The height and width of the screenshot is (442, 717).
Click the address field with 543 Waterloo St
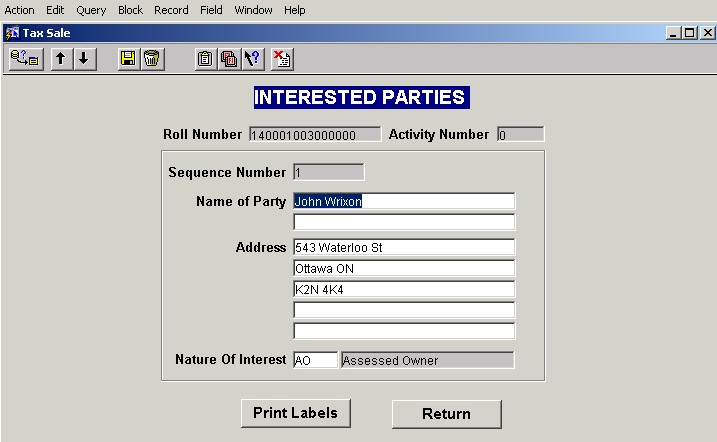click(x=404, y=247)
